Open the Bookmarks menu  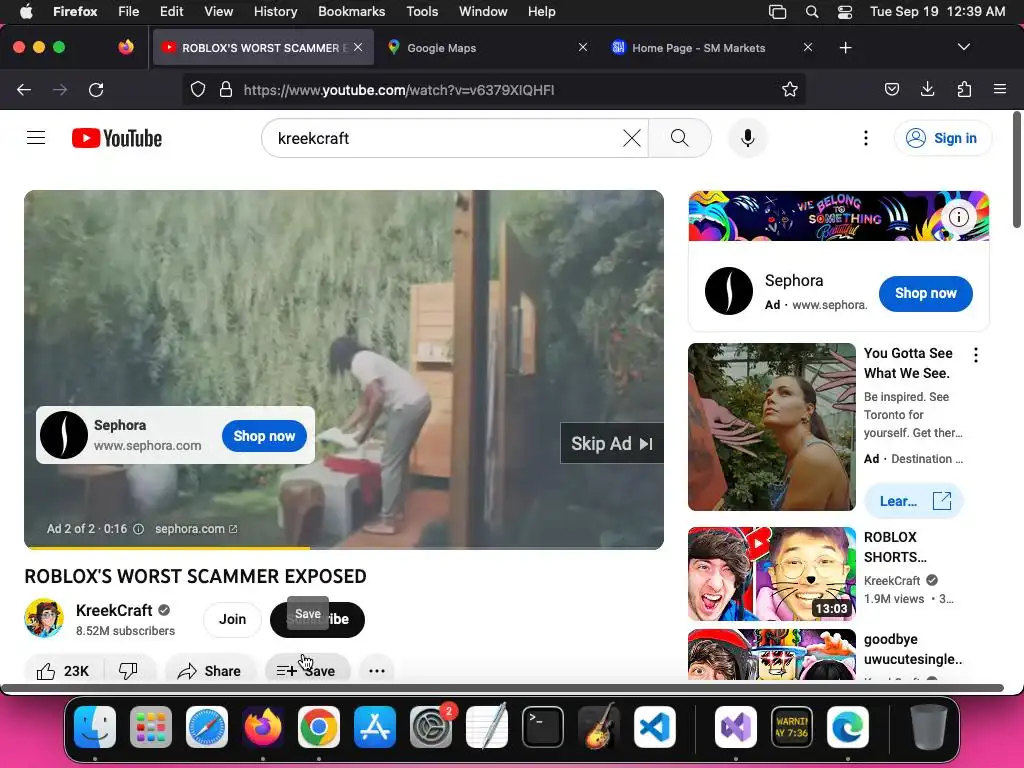[351, 11]
